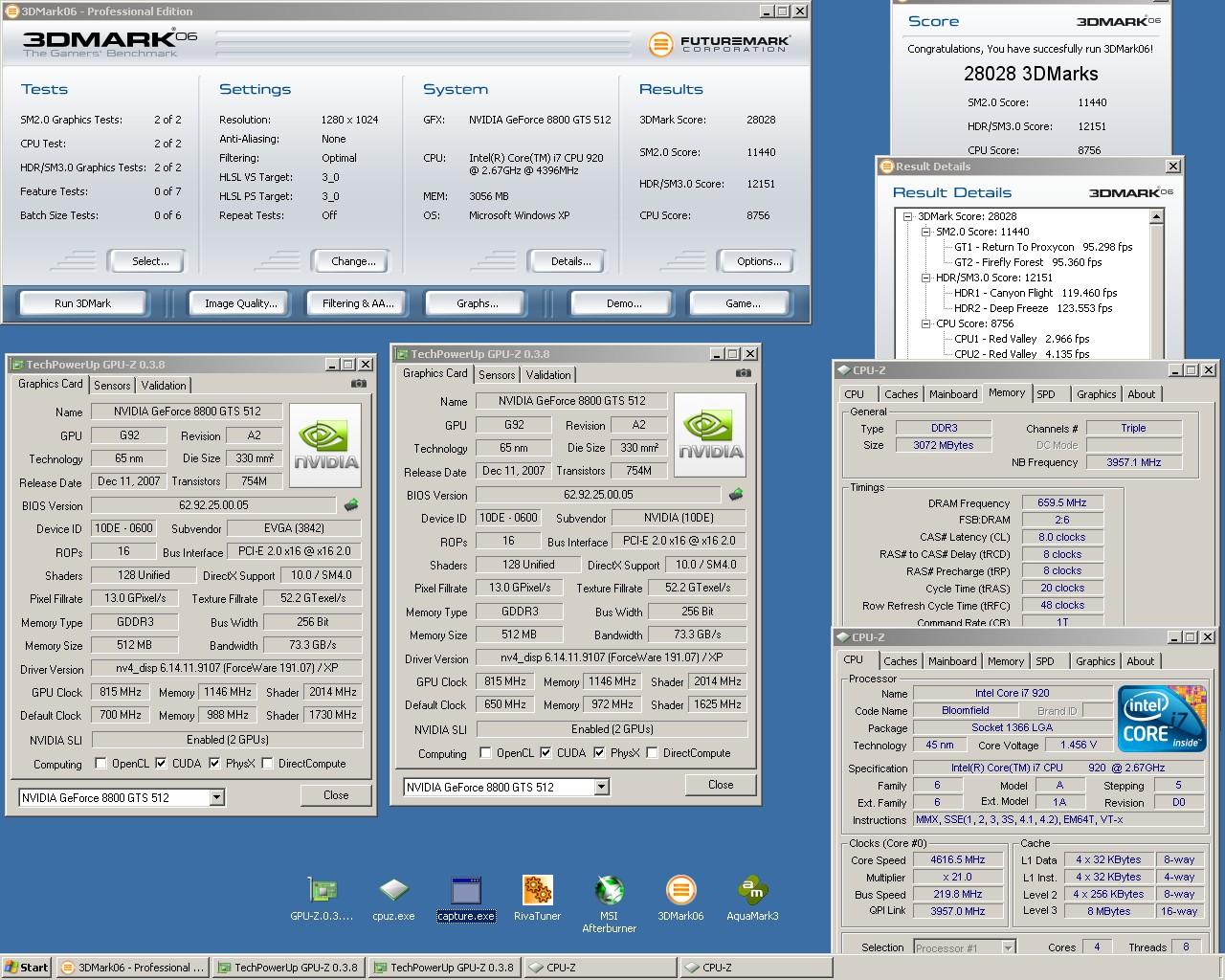Open the Windows Start menu
Image resolution: width=1225 pixels, height=980 pixels.
pos(26,968)
